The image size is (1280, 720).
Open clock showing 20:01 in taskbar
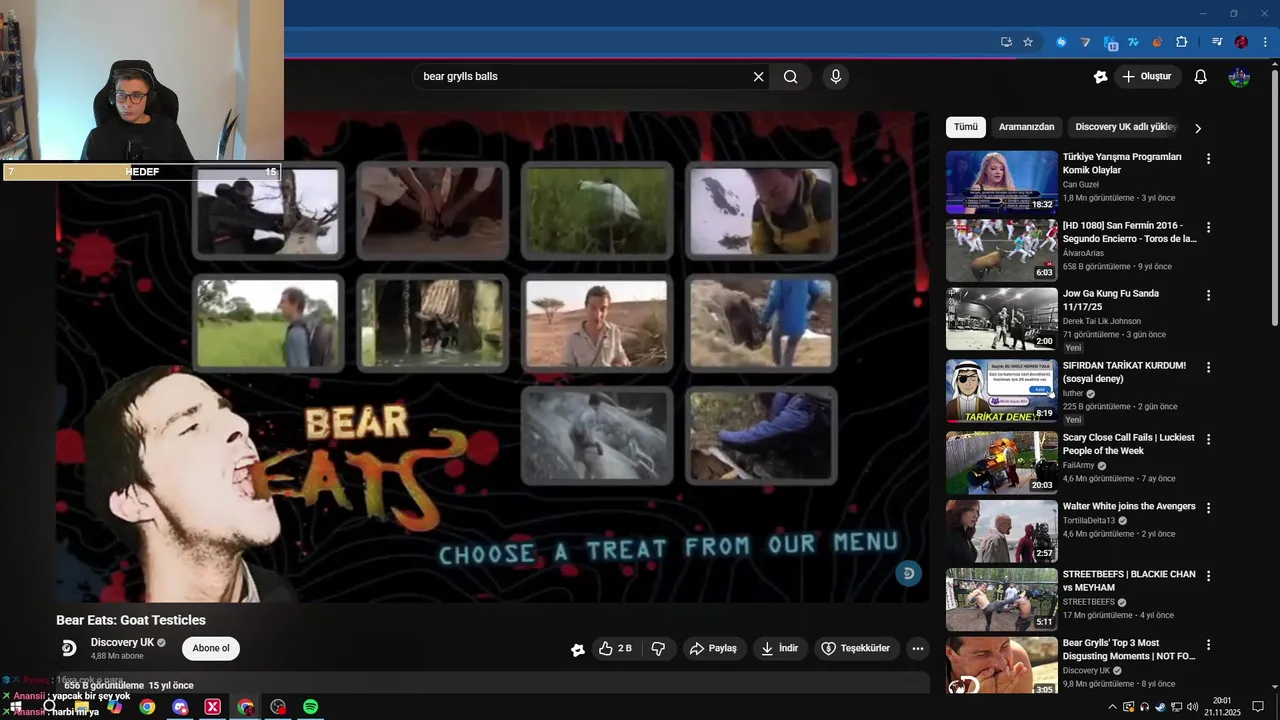click(x=1221, y=707)
